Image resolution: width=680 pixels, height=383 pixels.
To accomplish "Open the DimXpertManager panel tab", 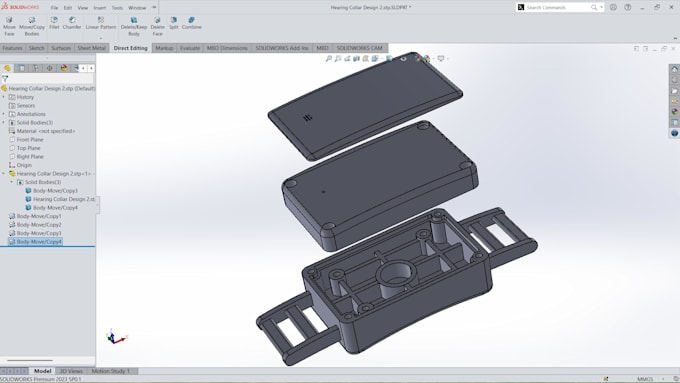I will 49,68.
